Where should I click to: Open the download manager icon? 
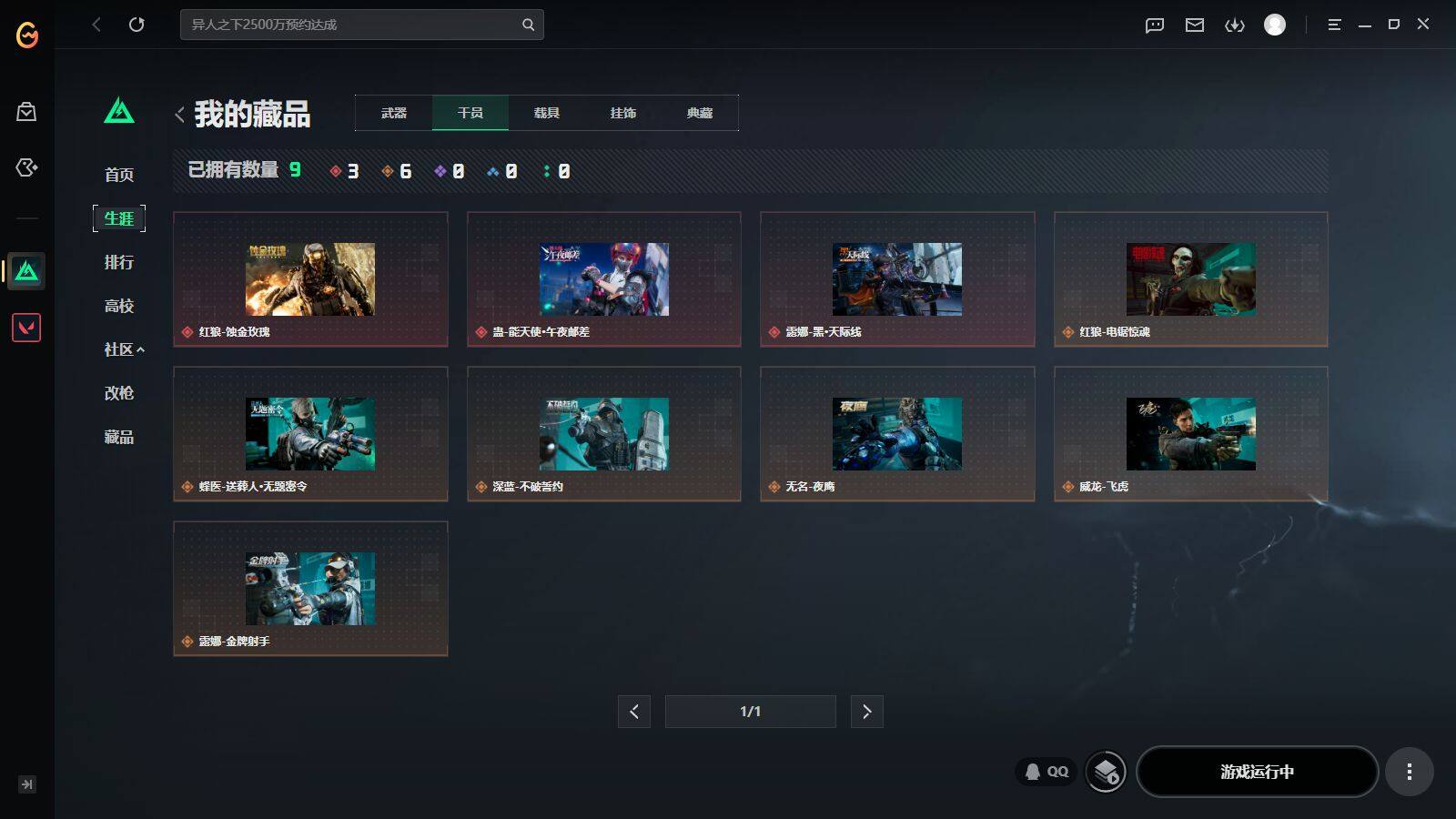[x=1235, y=25]
